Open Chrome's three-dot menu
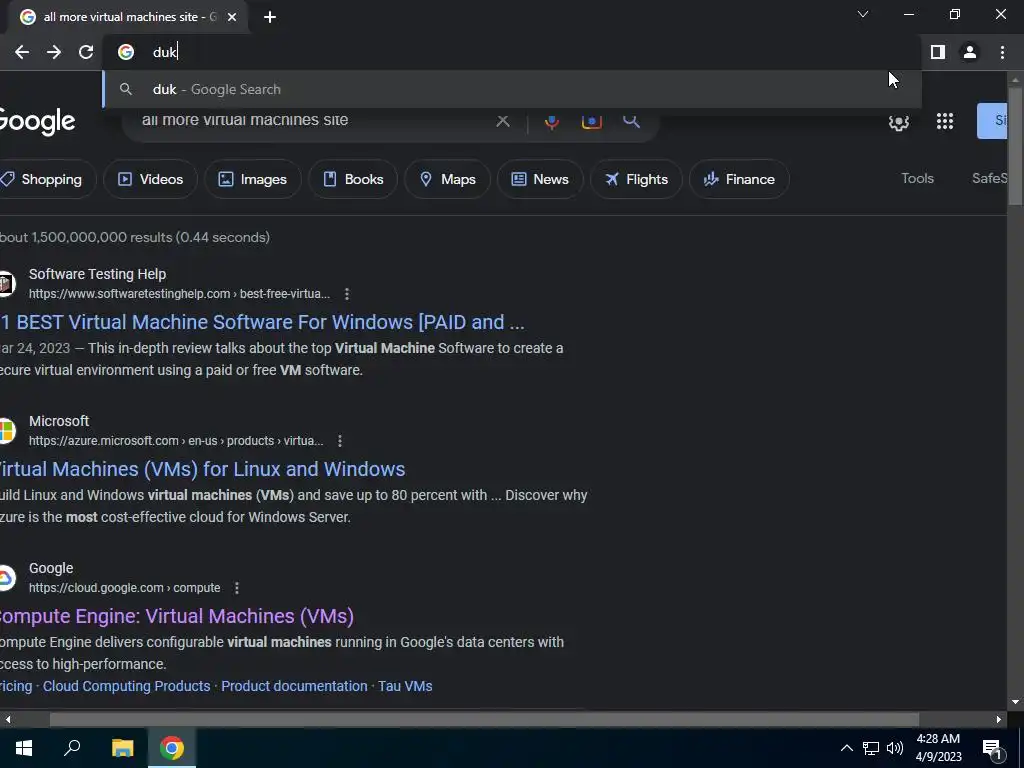 click(1002, 52)
